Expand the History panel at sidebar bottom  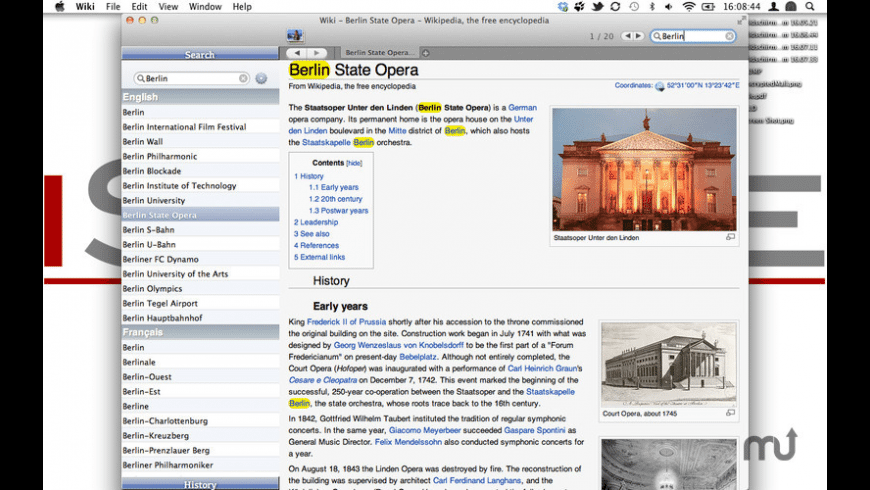tap(200, 484)
